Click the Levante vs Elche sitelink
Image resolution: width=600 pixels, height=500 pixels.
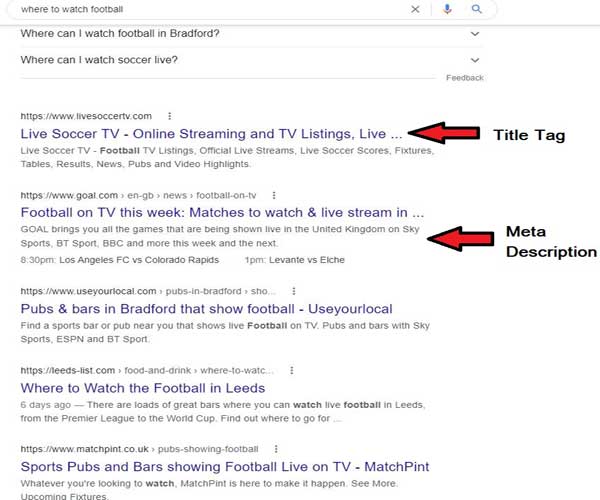307,260
